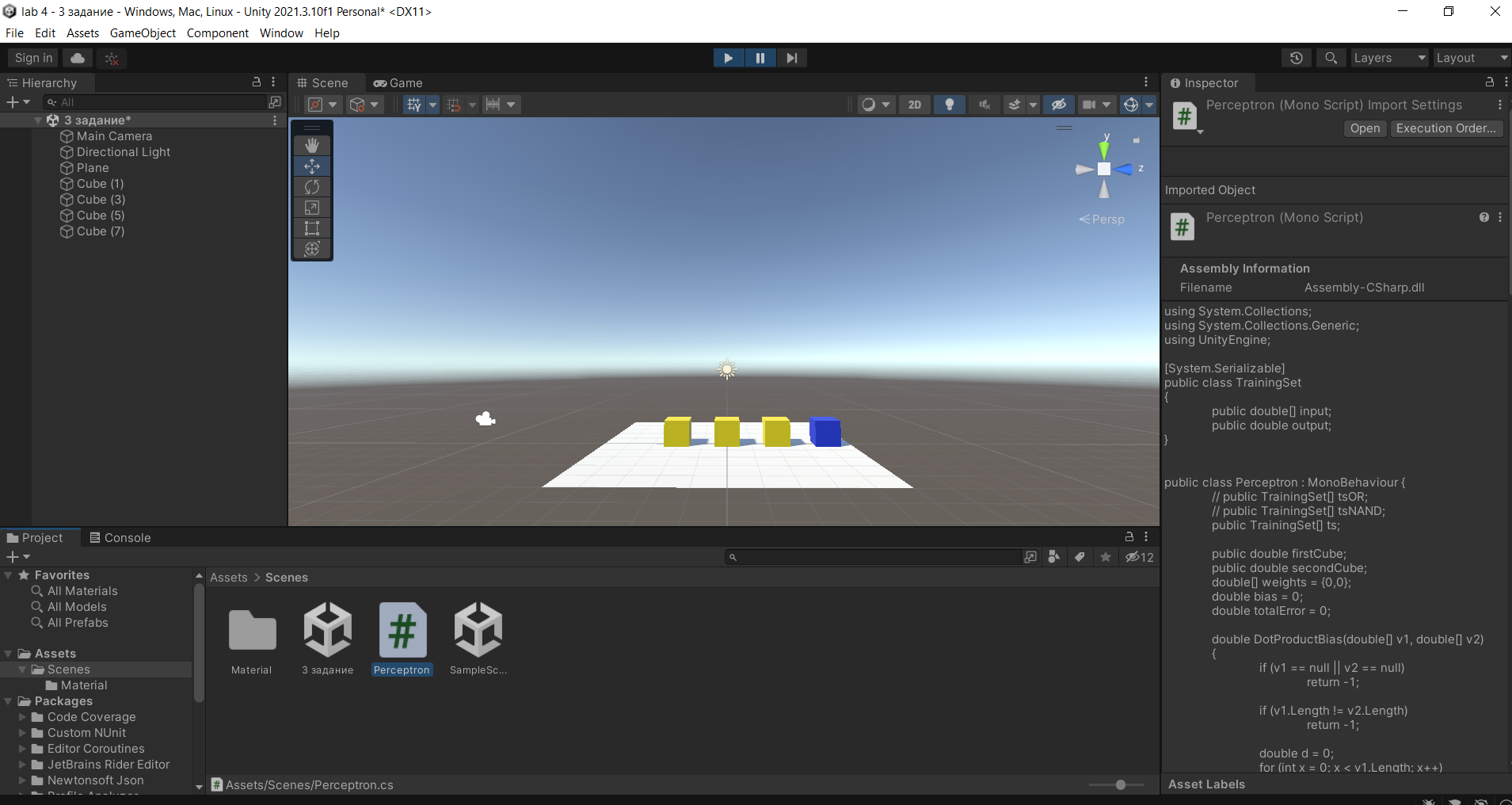This screenshot has width=1512, height=805.
Task: Switch to the Console tab
Action: tap(120, 538)
